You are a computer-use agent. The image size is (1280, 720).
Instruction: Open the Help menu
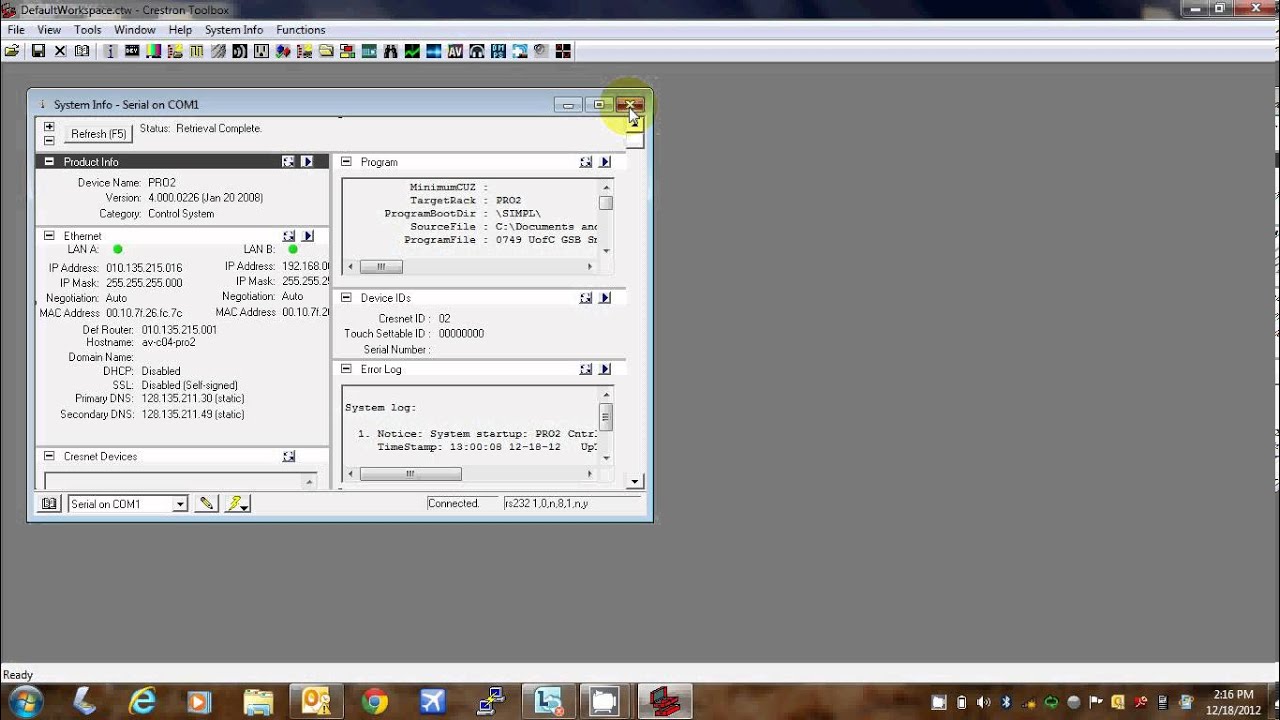click(x=180, y=30)
